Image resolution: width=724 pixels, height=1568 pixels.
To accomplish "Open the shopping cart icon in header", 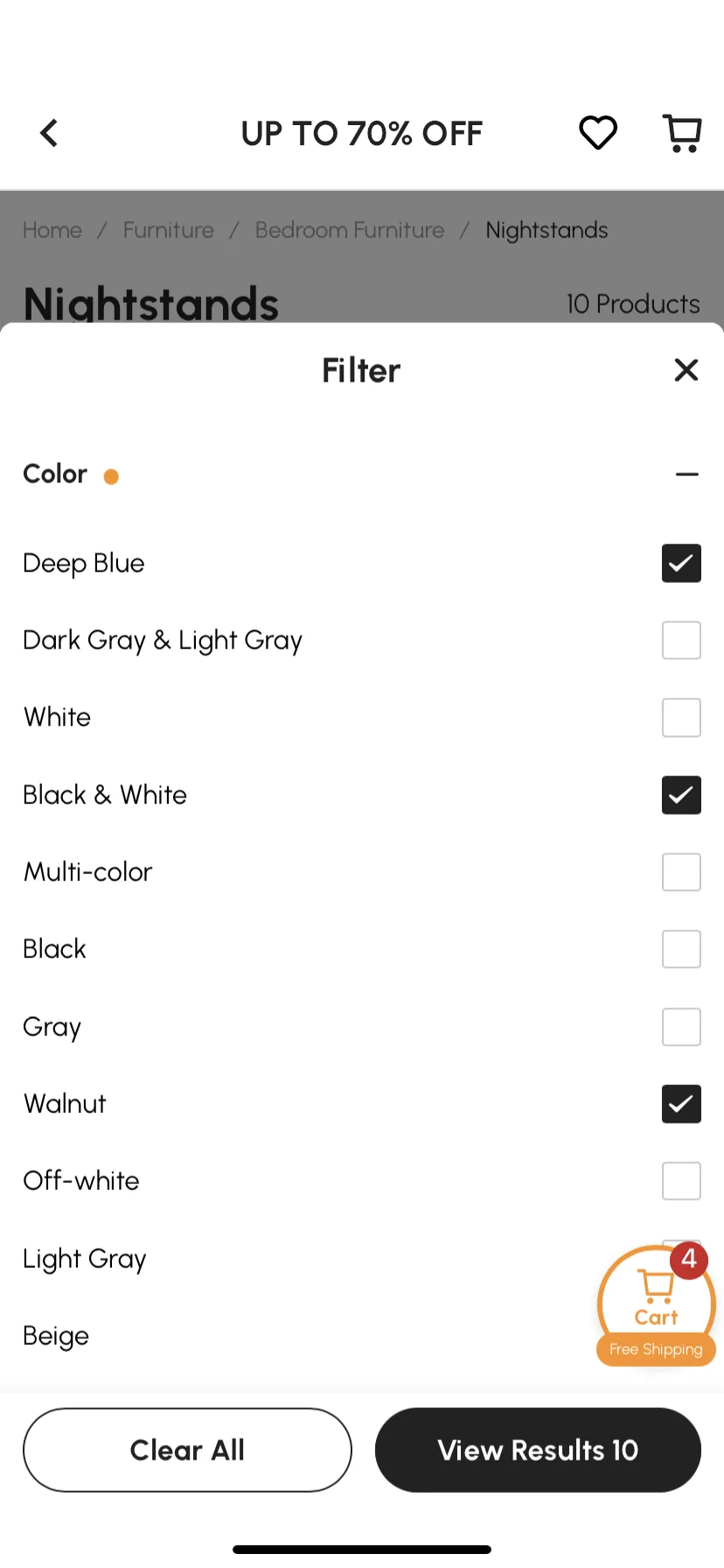I will coord(682,133).
